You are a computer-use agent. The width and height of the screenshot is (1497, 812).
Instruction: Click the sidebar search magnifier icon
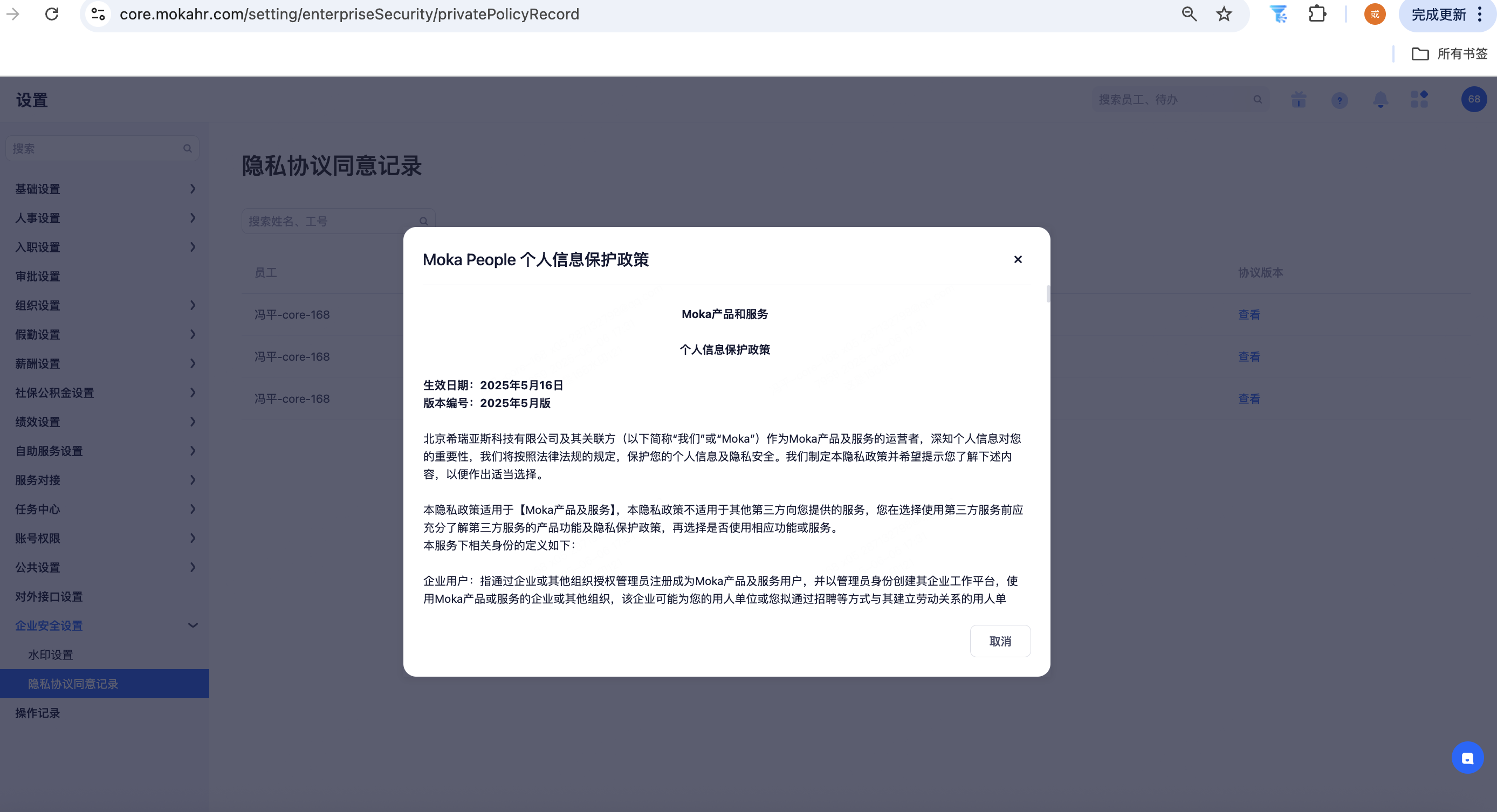coord(187,148)
